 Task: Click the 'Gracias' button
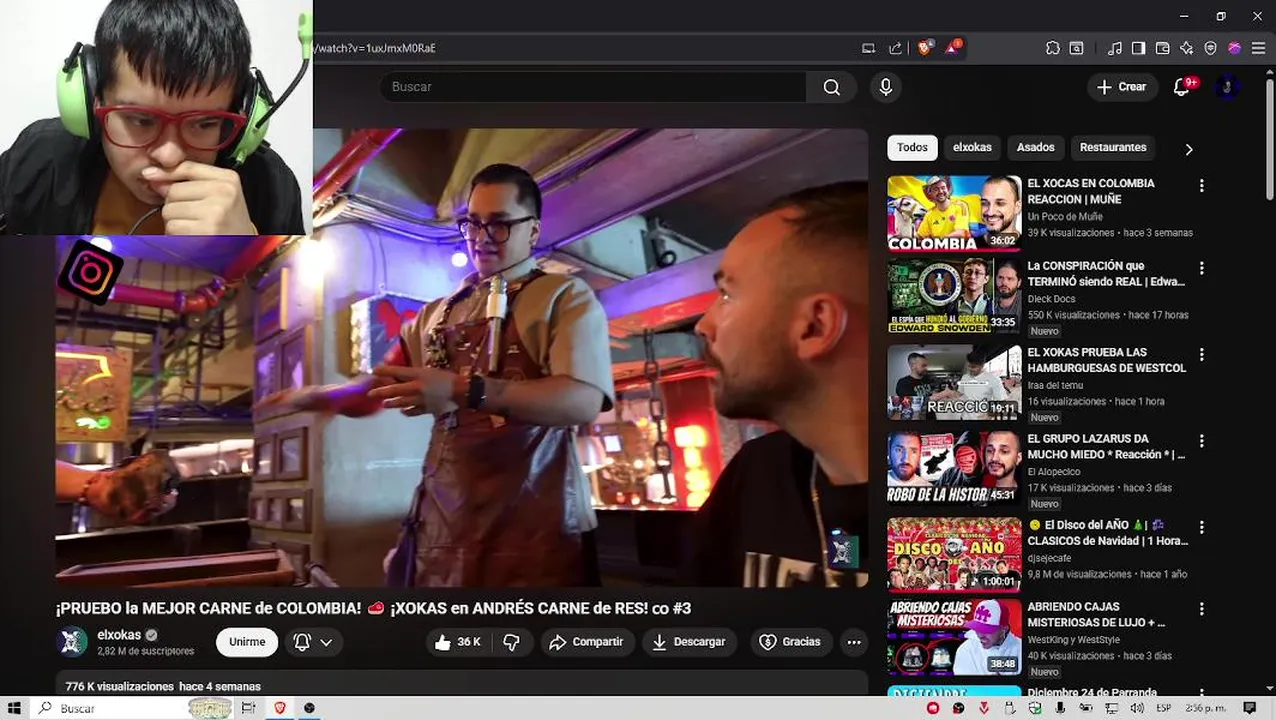[x=790, y=642]
